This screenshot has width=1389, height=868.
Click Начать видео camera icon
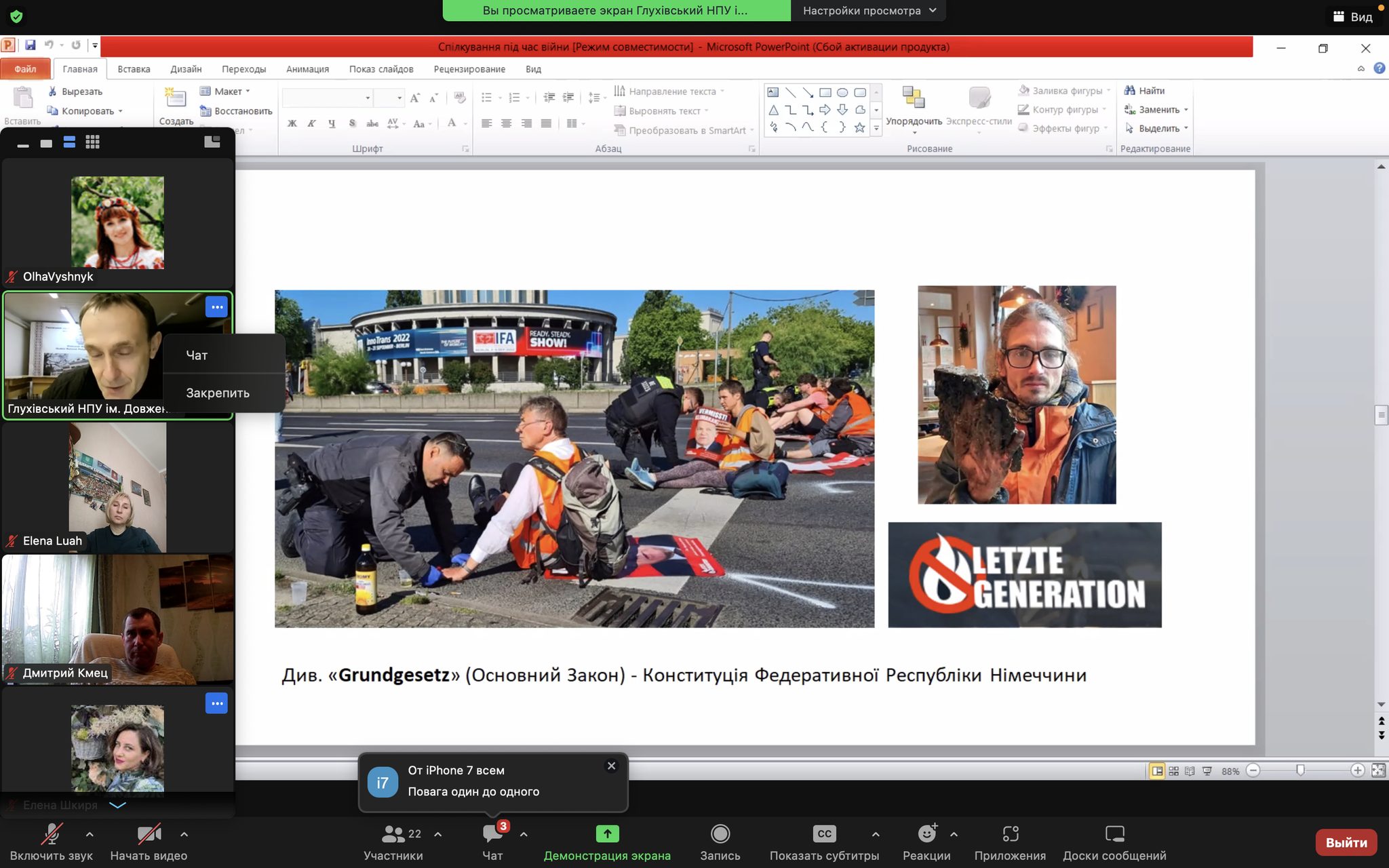149,834
